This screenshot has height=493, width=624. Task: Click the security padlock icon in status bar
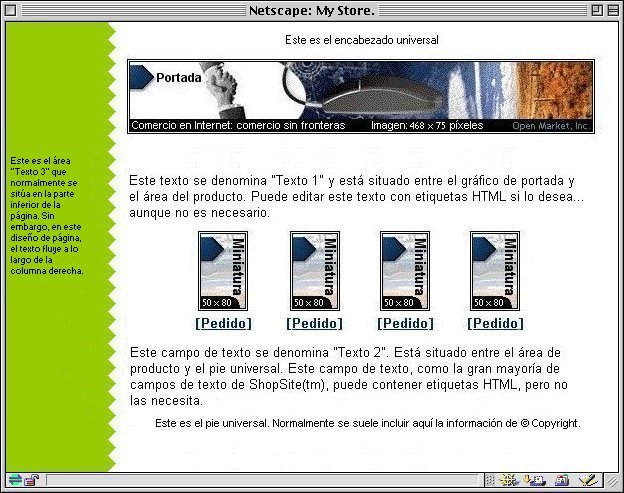point(31,481)
